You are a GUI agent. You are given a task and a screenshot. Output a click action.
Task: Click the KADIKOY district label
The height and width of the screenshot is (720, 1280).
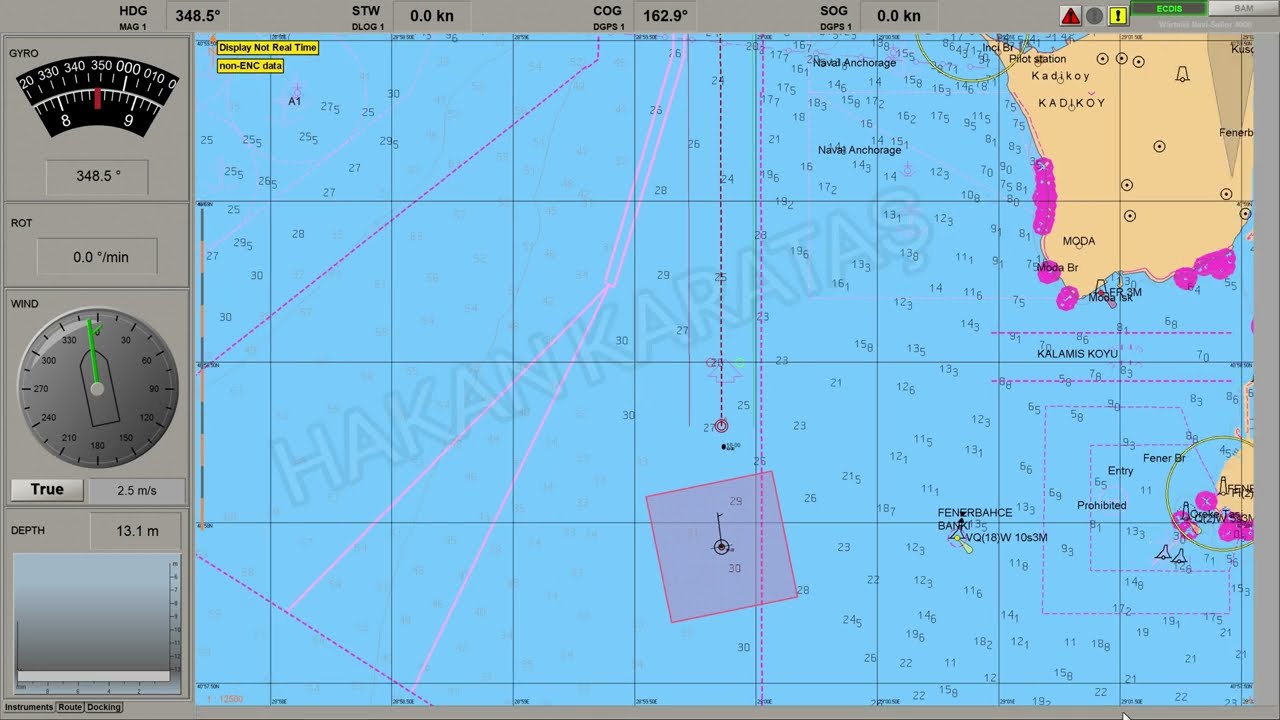point(1071,103)
